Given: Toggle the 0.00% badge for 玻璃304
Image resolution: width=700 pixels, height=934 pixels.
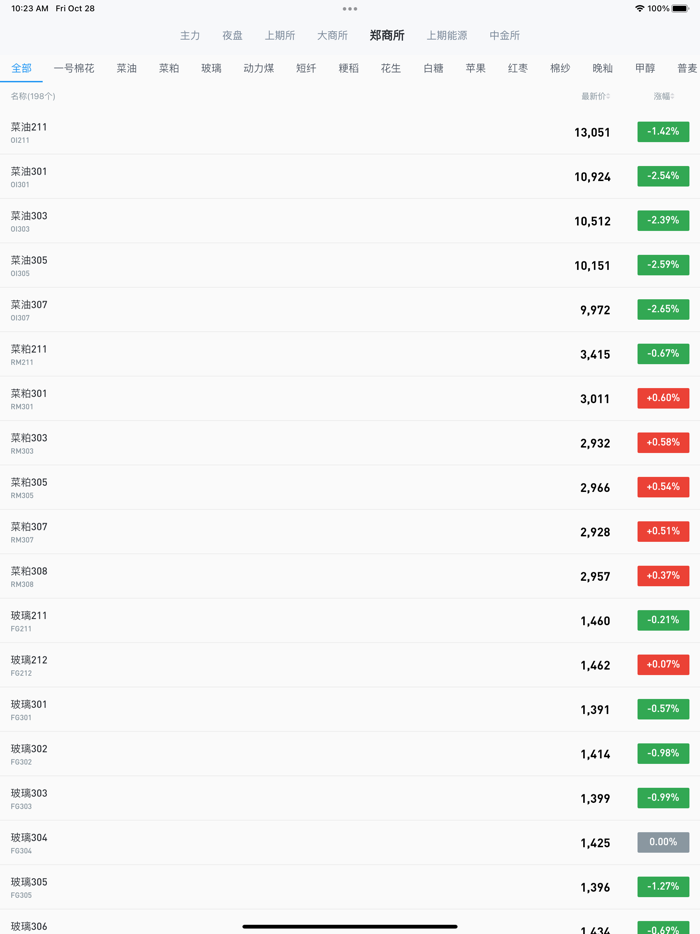Looking at the screenshot, I should coord(663,842).
